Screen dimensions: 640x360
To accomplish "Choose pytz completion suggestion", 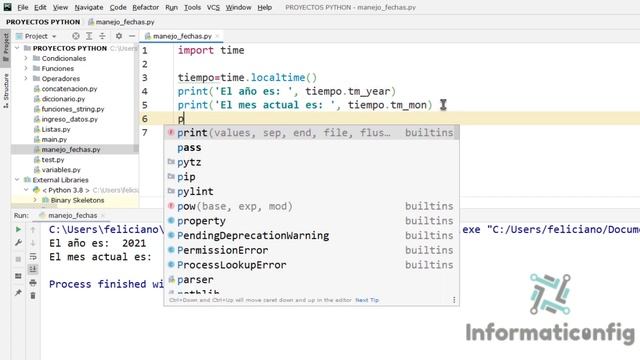I will 311,162.
